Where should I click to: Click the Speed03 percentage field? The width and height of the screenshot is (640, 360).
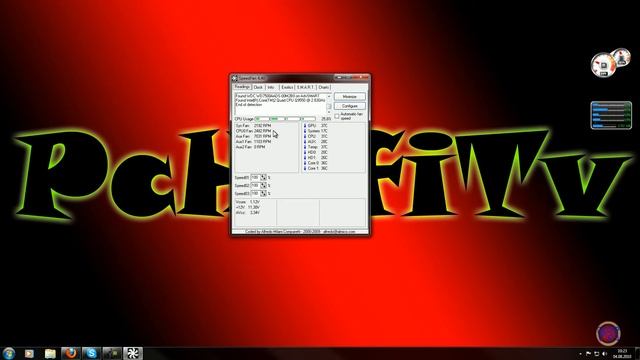click(255, 193)
